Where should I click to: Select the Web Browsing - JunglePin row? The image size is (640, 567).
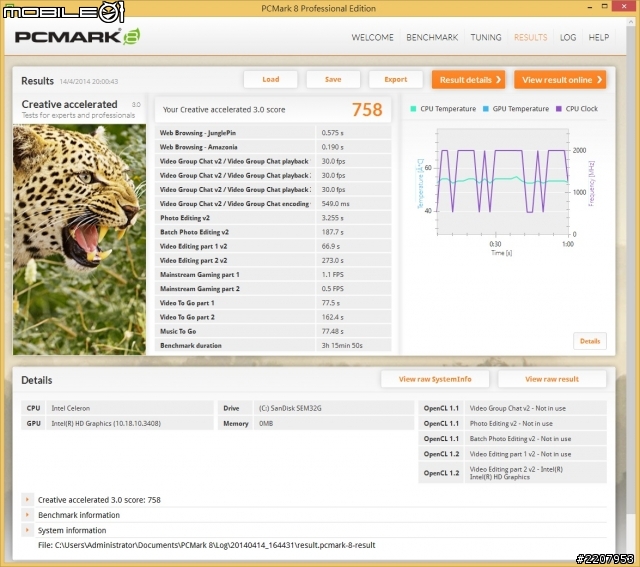click(x=273, y=133)
